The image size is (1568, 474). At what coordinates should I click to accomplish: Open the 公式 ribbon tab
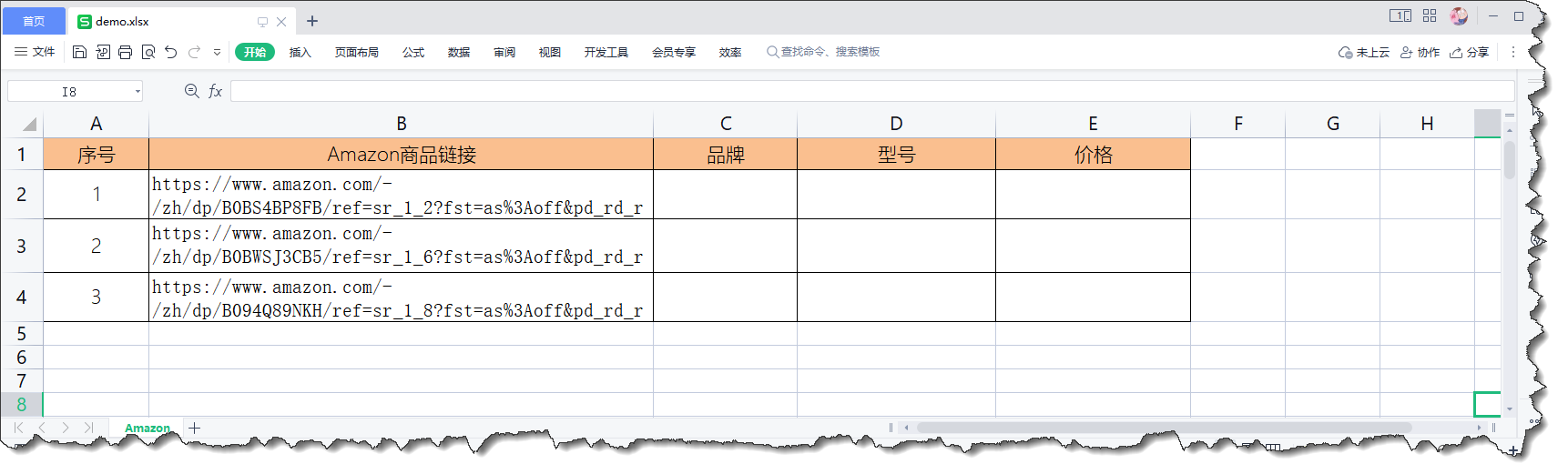413,52
